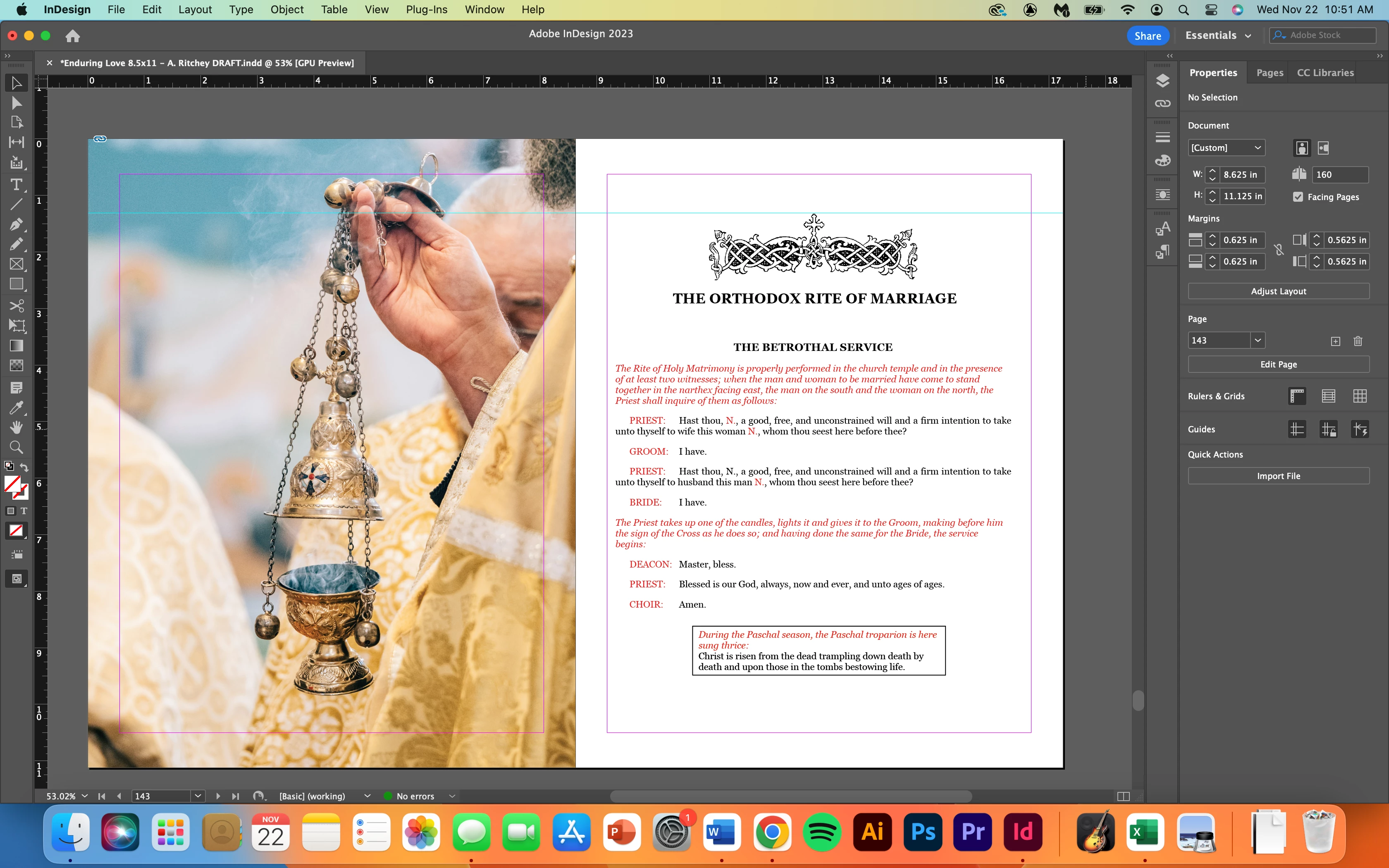The width and height of the screenshot is (1389, 868).
Task: Select the Rectangle Frame tool
Action: tap(16, 264)
